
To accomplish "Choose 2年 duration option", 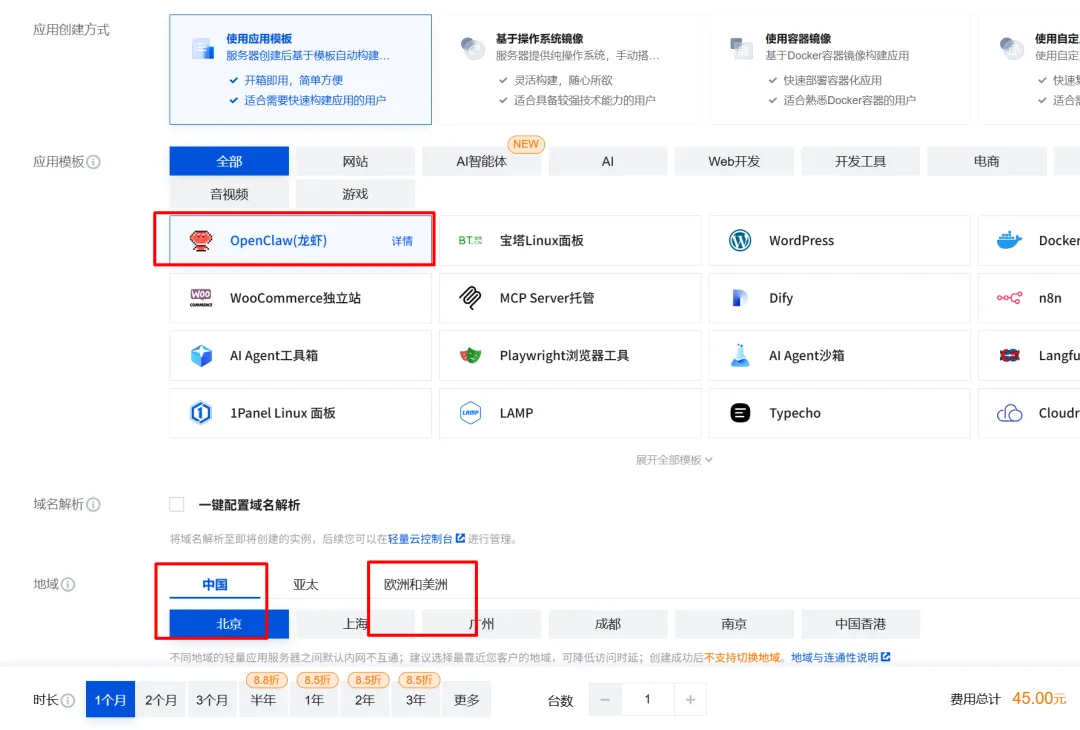I will (364, 700).
